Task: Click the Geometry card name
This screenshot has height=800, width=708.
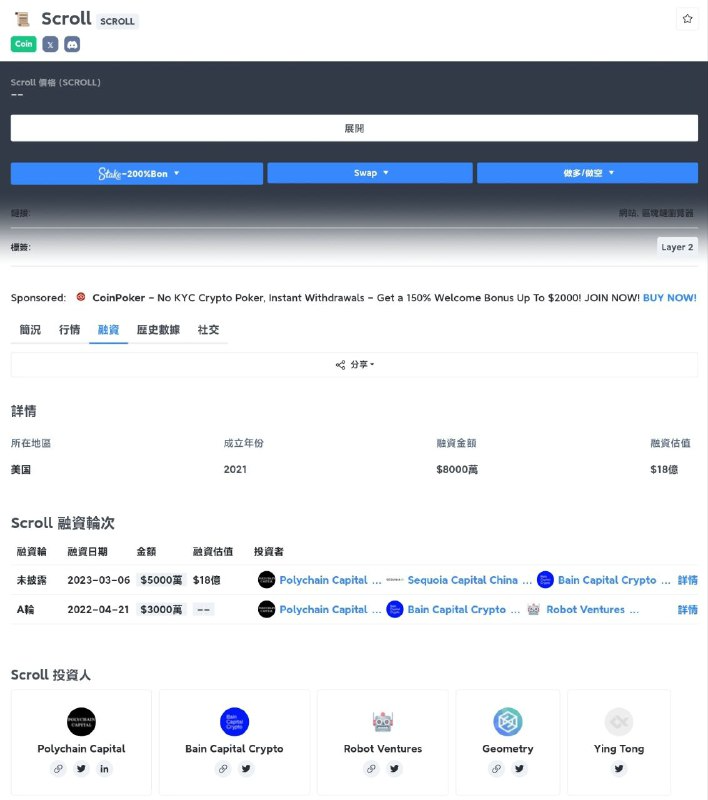Action: (508, 748)
